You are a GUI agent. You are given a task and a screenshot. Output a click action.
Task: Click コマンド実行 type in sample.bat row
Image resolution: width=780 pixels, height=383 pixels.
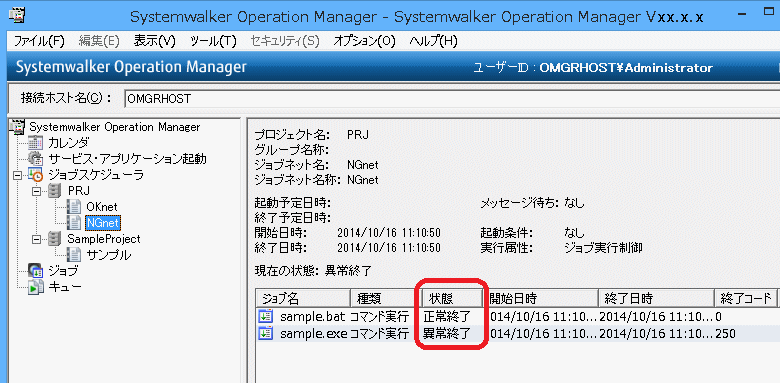click(379, 316)
